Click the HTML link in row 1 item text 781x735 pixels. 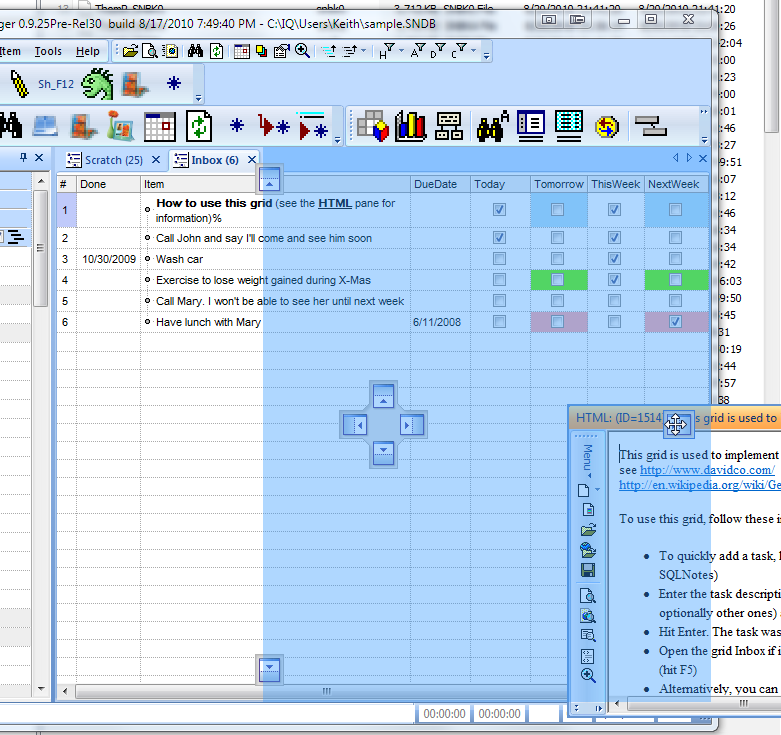click(335, 203)
